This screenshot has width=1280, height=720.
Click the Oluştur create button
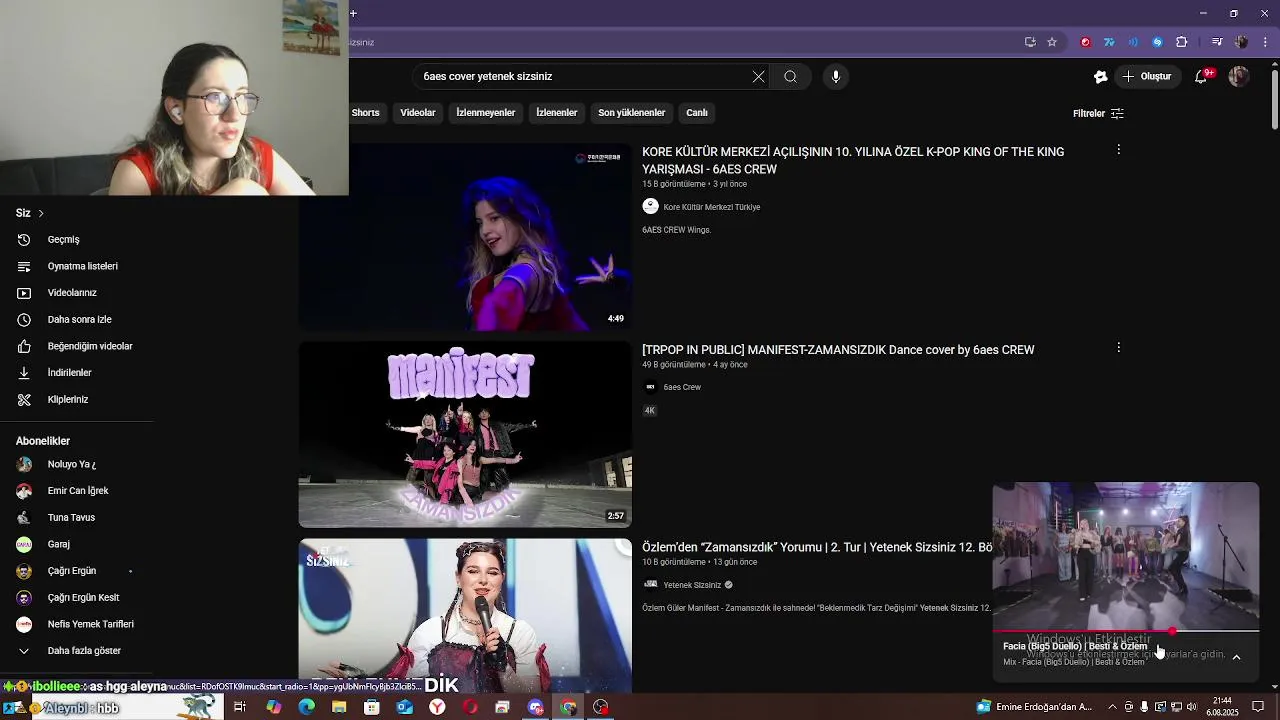pyautogui.click(x=1146, y=76)
